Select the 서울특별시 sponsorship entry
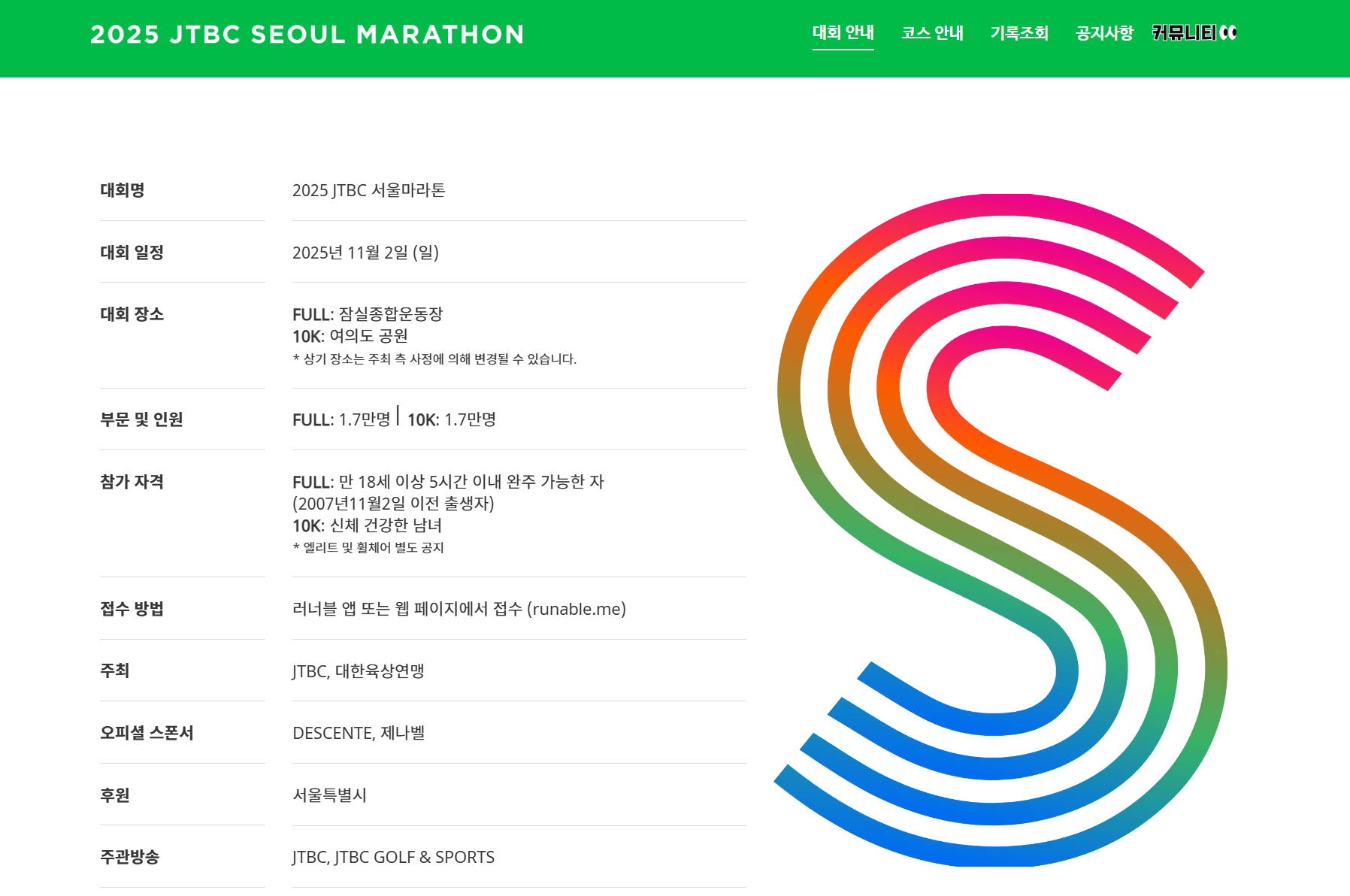The width and height of the screenshot is (1350, 896). [330, 795]
